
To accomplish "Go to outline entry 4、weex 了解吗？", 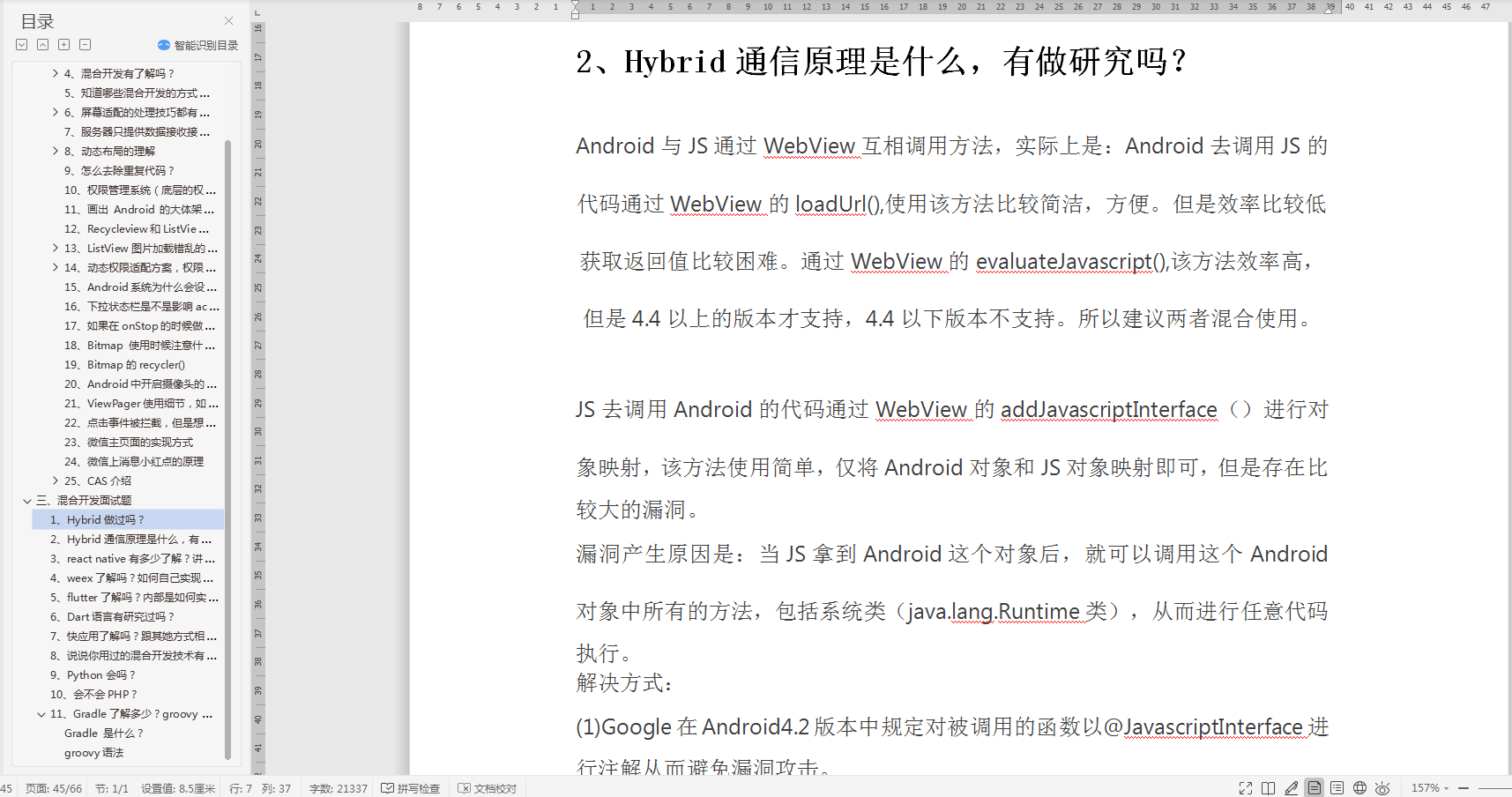I will point(132,578).
